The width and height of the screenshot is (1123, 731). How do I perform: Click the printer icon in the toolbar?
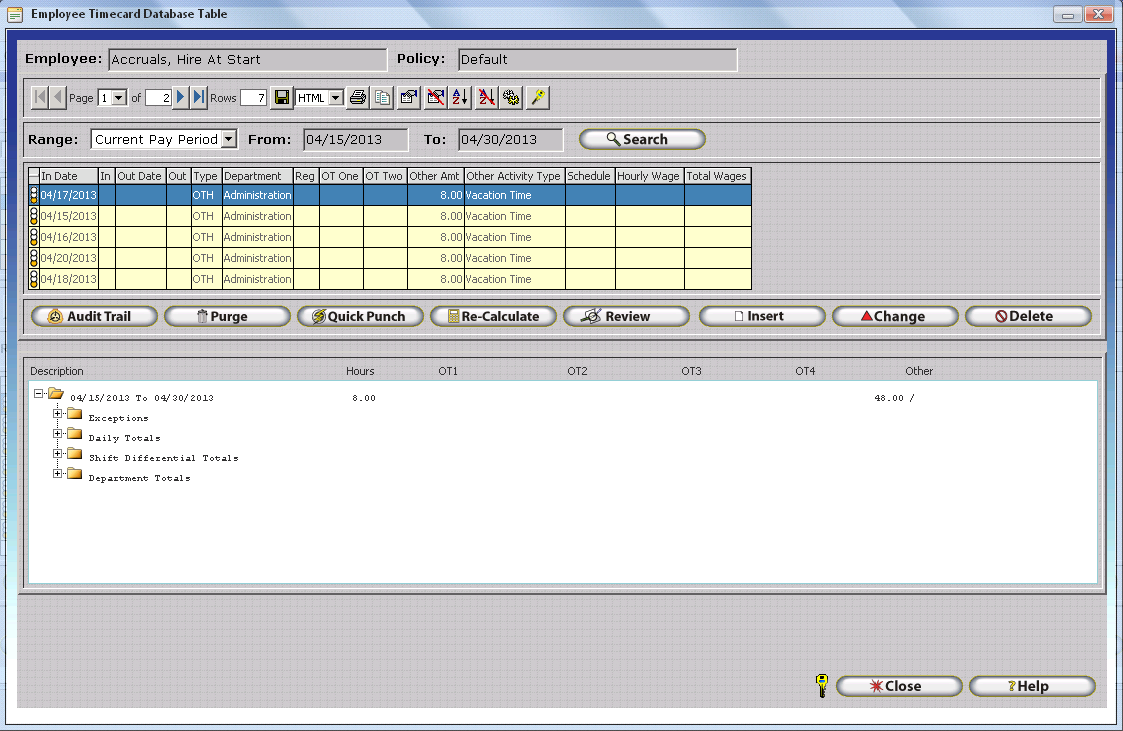[x=357, y=97]
